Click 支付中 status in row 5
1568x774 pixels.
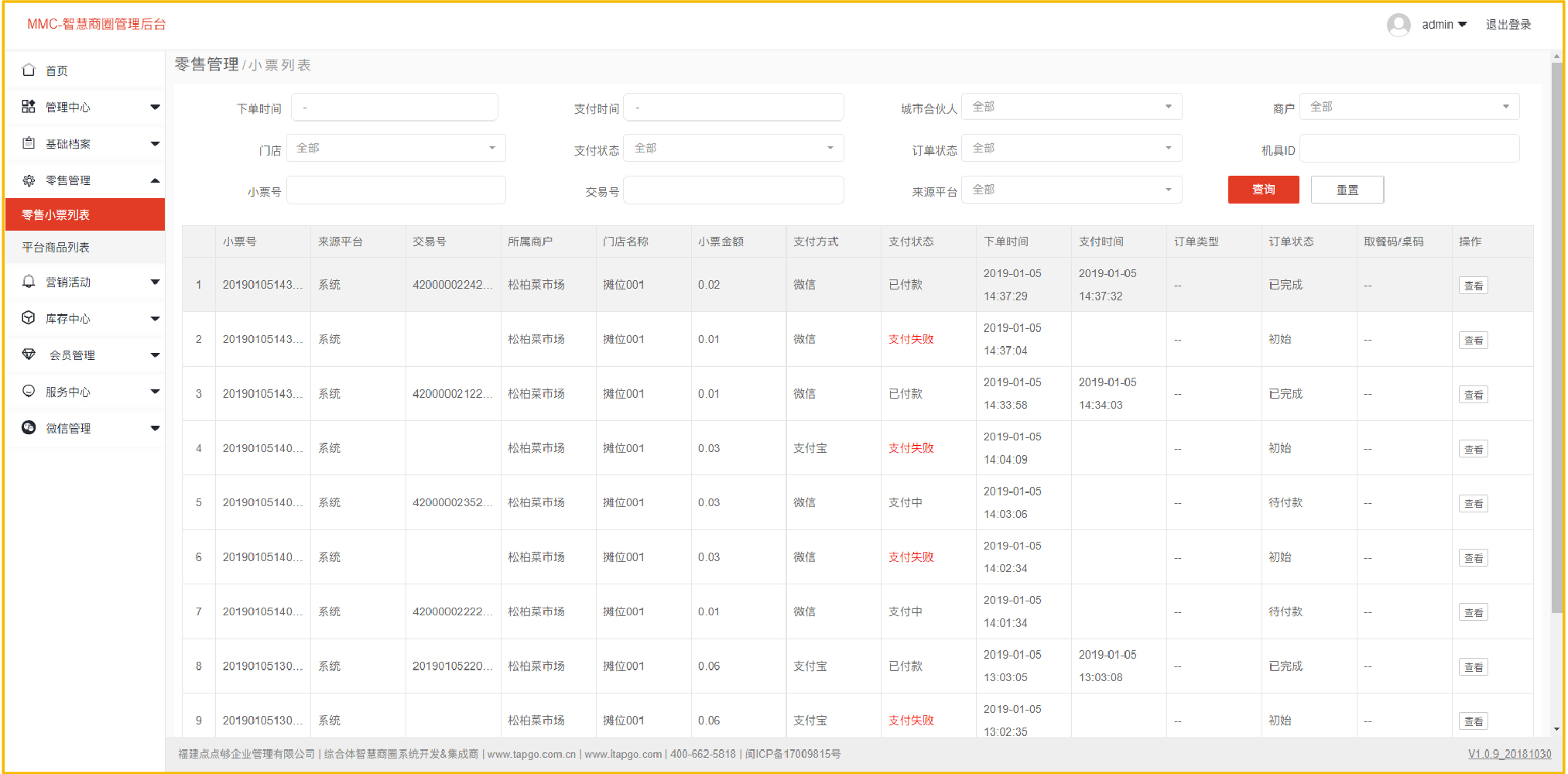click(x=906, y=502)
